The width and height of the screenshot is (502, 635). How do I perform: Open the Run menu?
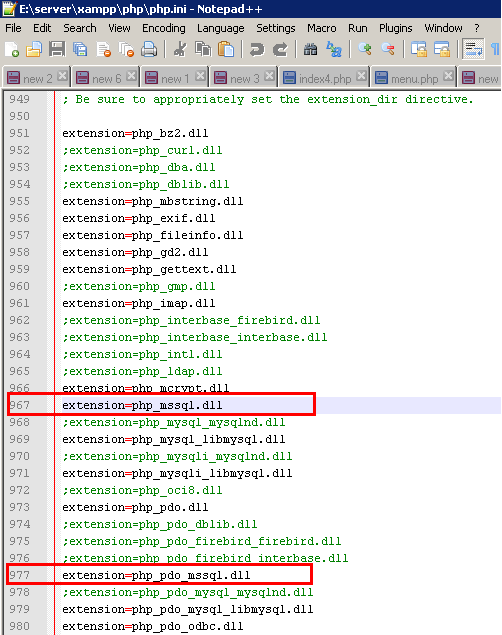358,28
